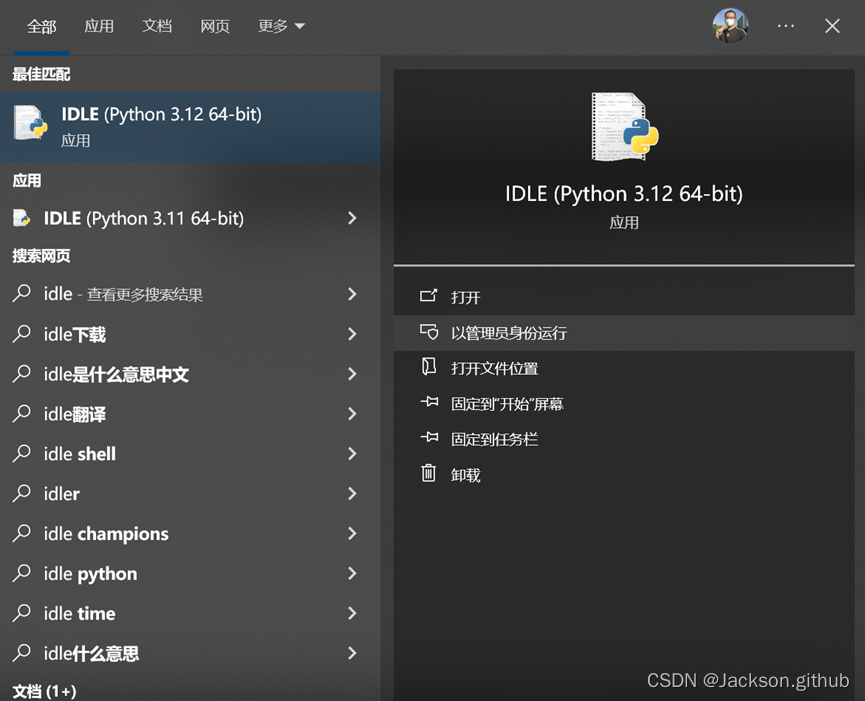This screenshot has height=701, width=865.
Task: Expand the idle champions suggestion arrow
Action: (x=352, y=534)
